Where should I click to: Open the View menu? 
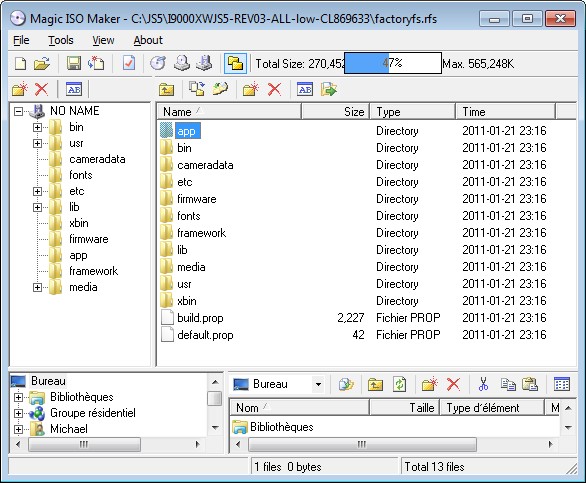pos(103,40)
